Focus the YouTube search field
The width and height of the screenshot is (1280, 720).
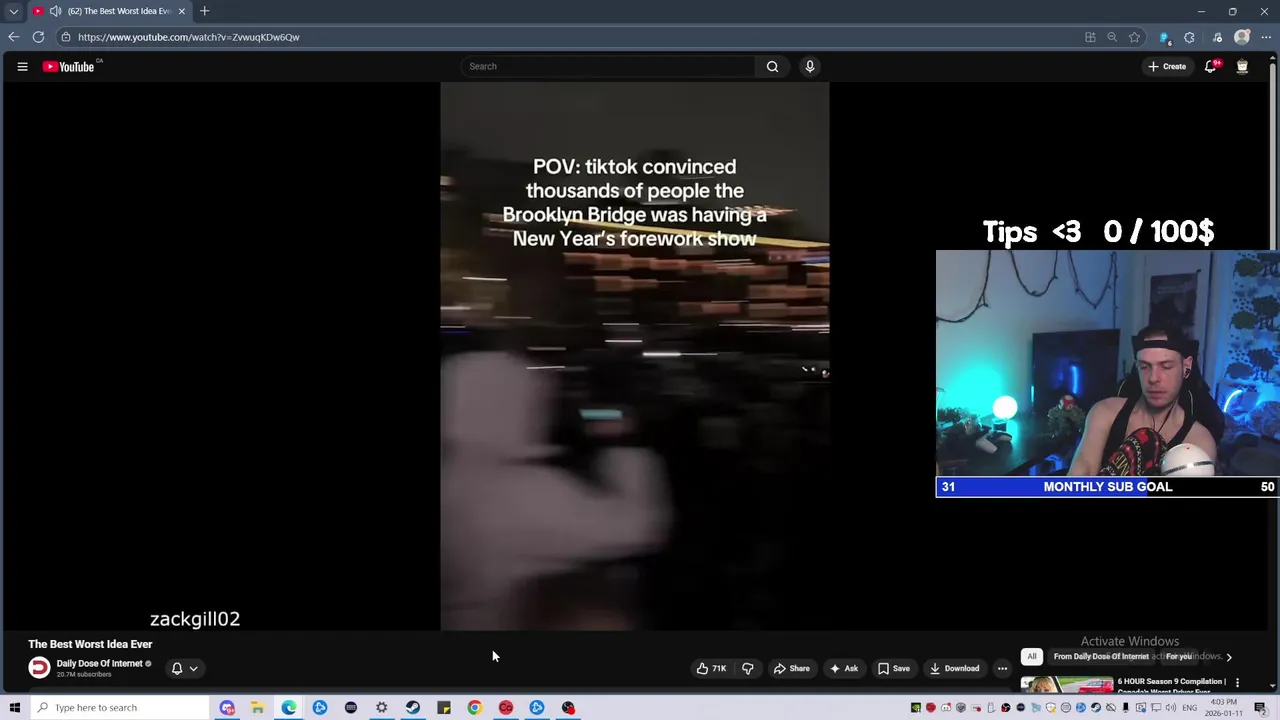pyautogui.click(x=608, y=67)
